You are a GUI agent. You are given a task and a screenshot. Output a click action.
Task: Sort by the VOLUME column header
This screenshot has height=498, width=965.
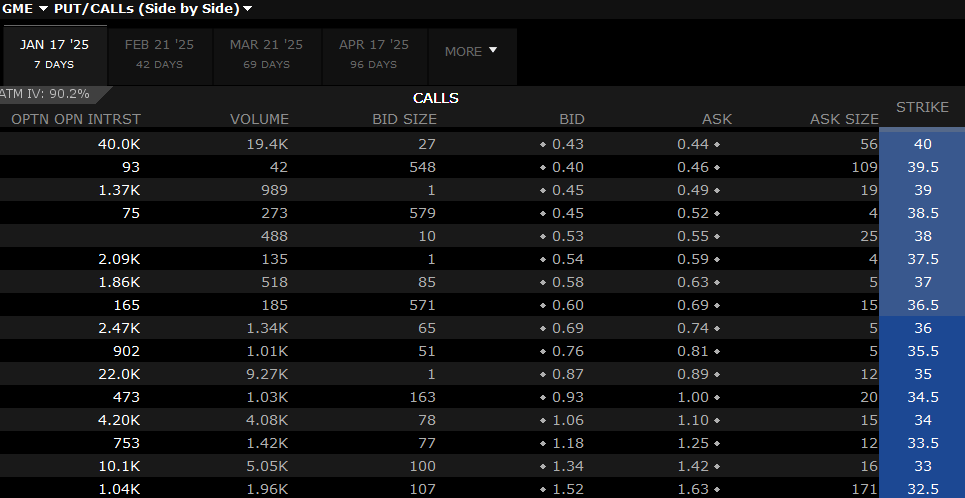point(259,119)
